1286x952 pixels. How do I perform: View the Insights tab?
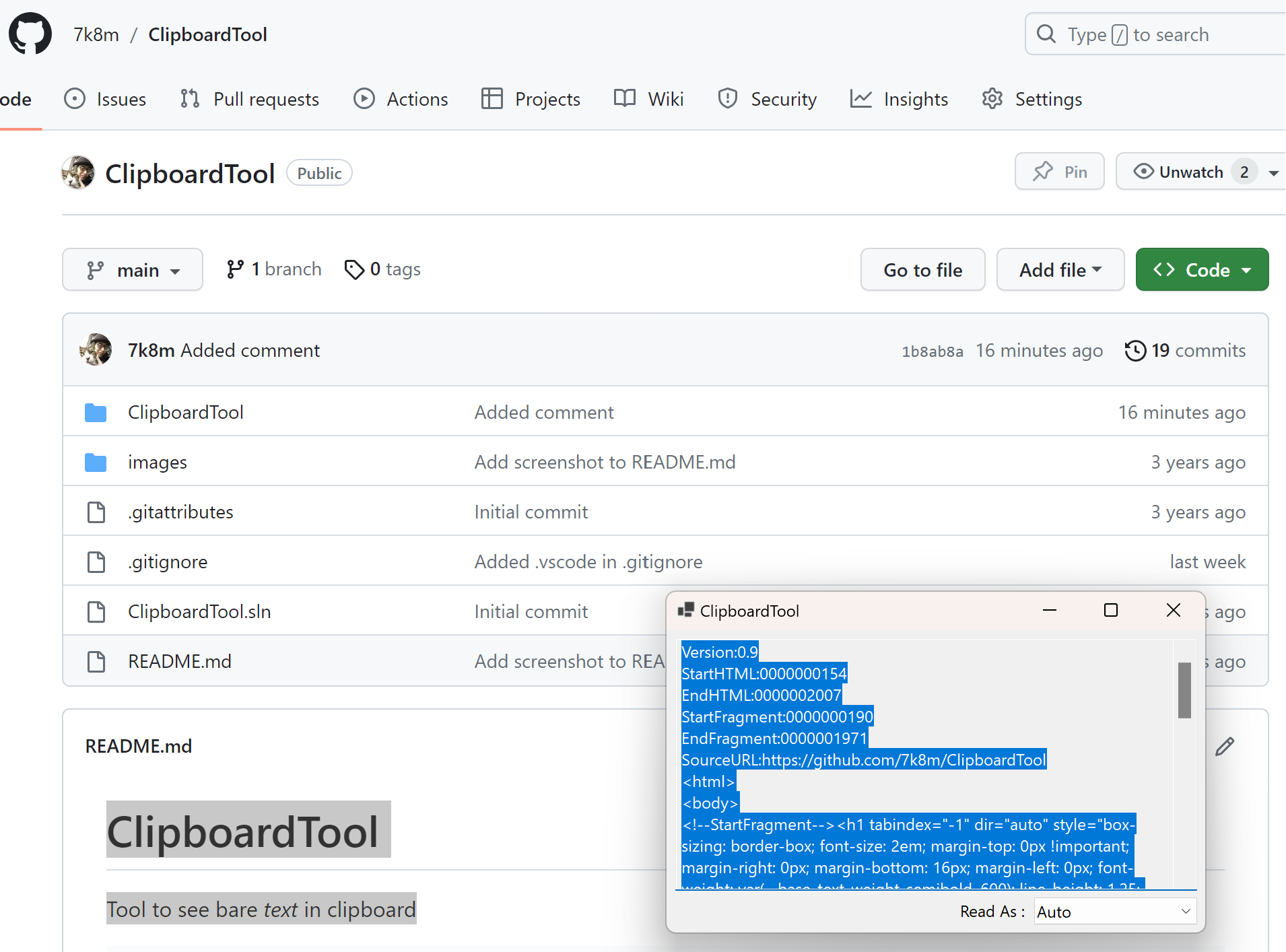tap(899, 99)
